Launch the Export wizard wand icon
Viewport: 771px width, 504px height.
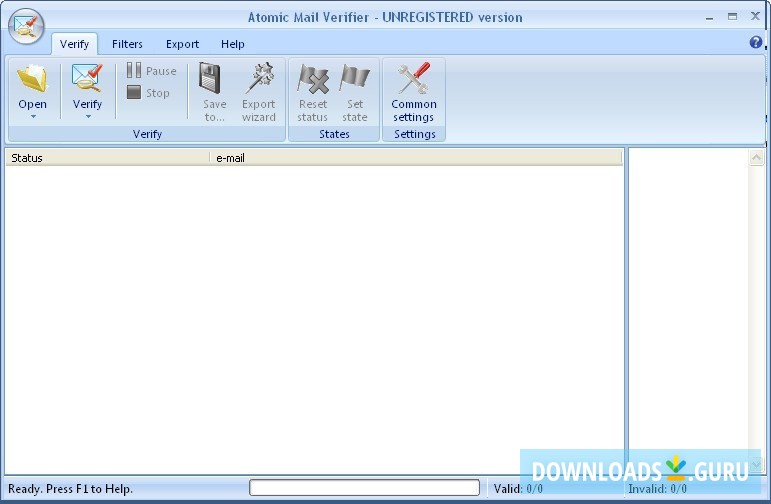click(x=260, y=78)
